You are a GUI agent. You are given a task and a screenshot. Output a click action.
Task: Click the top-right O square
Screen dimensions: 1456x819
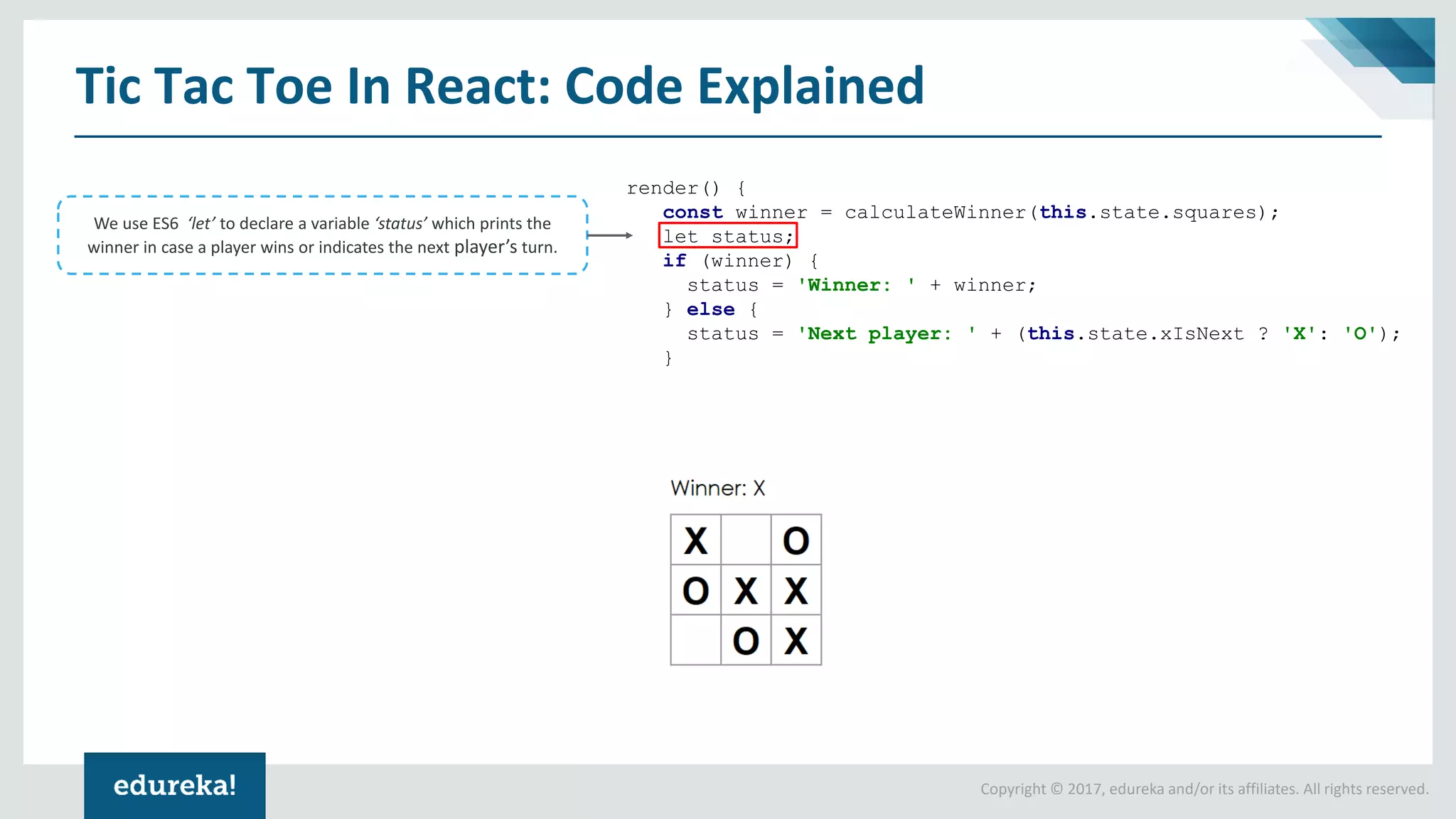[x=796, y=540]
